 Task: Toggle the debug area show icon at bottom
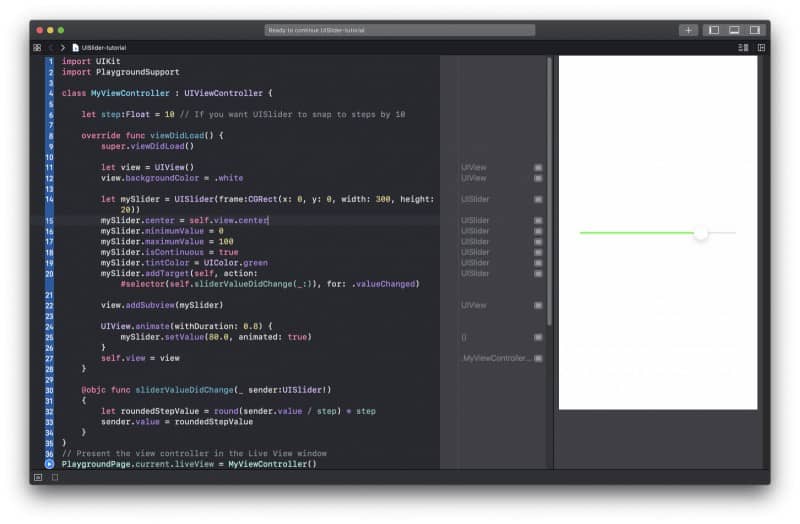click(38, 477)
